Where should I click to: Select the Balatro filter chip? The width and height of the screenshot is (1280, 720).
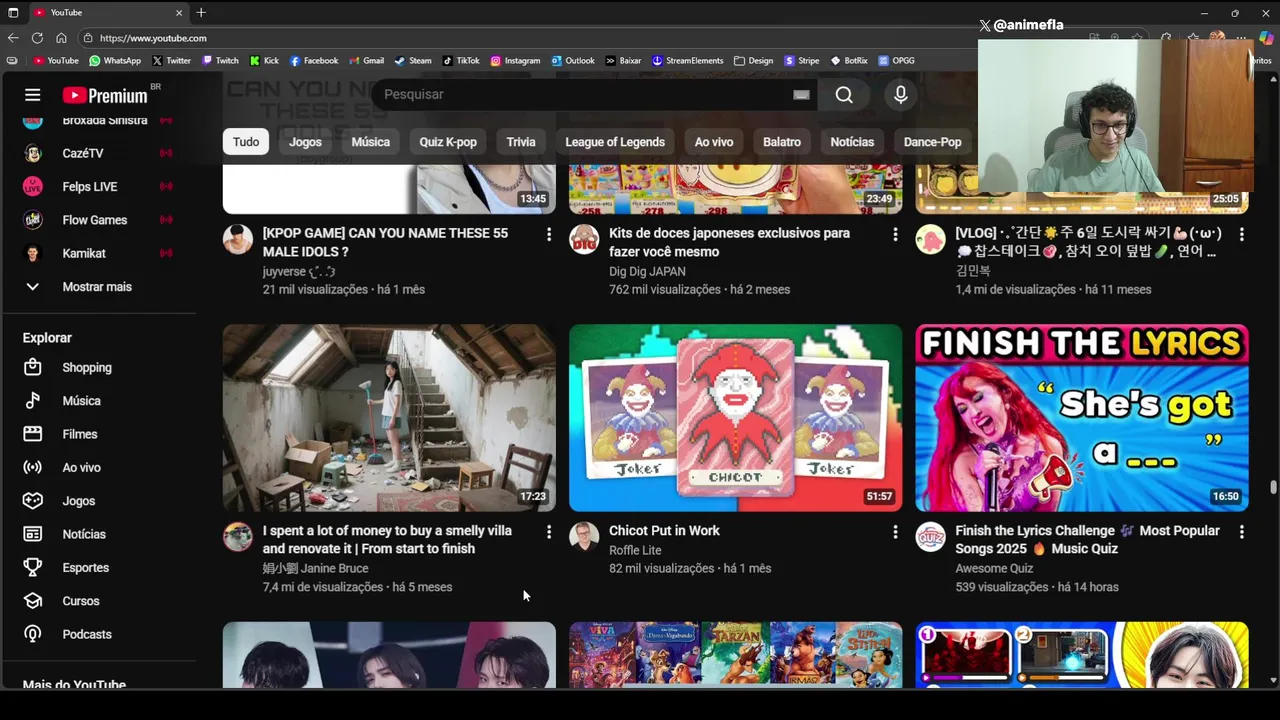[782, 142]
